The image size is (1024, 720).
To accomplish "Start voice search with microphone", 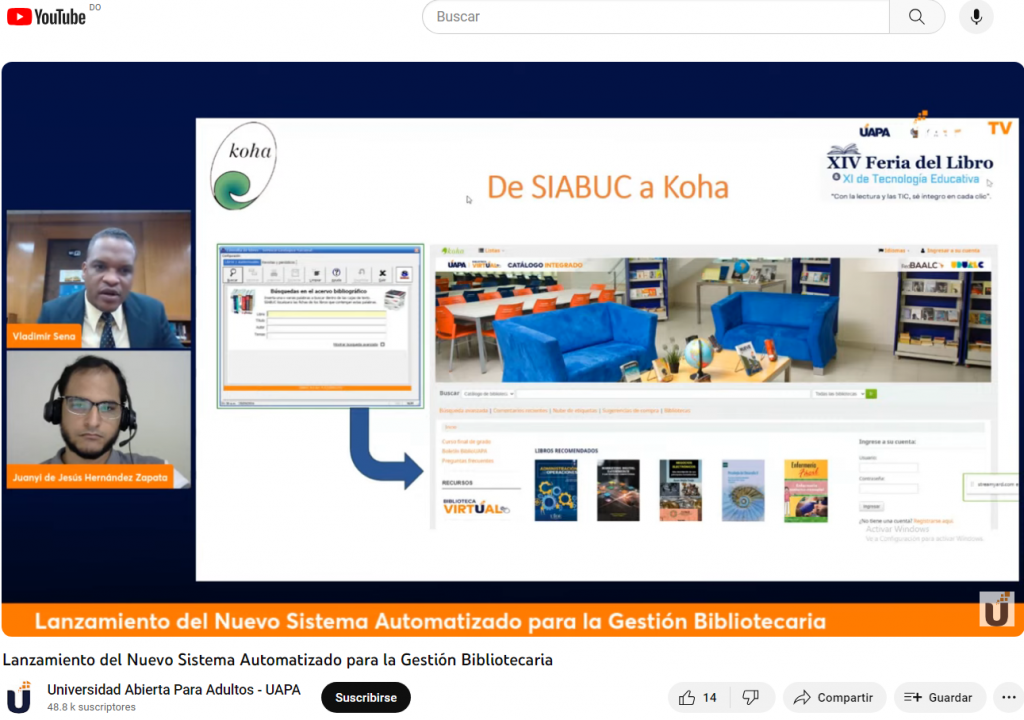I will coord(976,16).
